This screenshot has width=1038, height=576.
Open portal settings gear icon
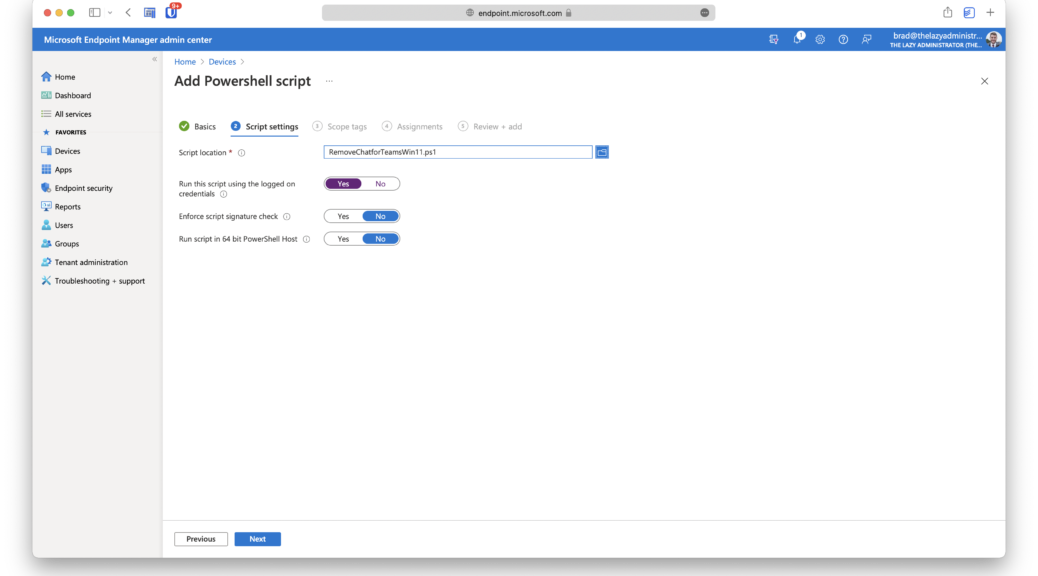click(x=820, y=40)
